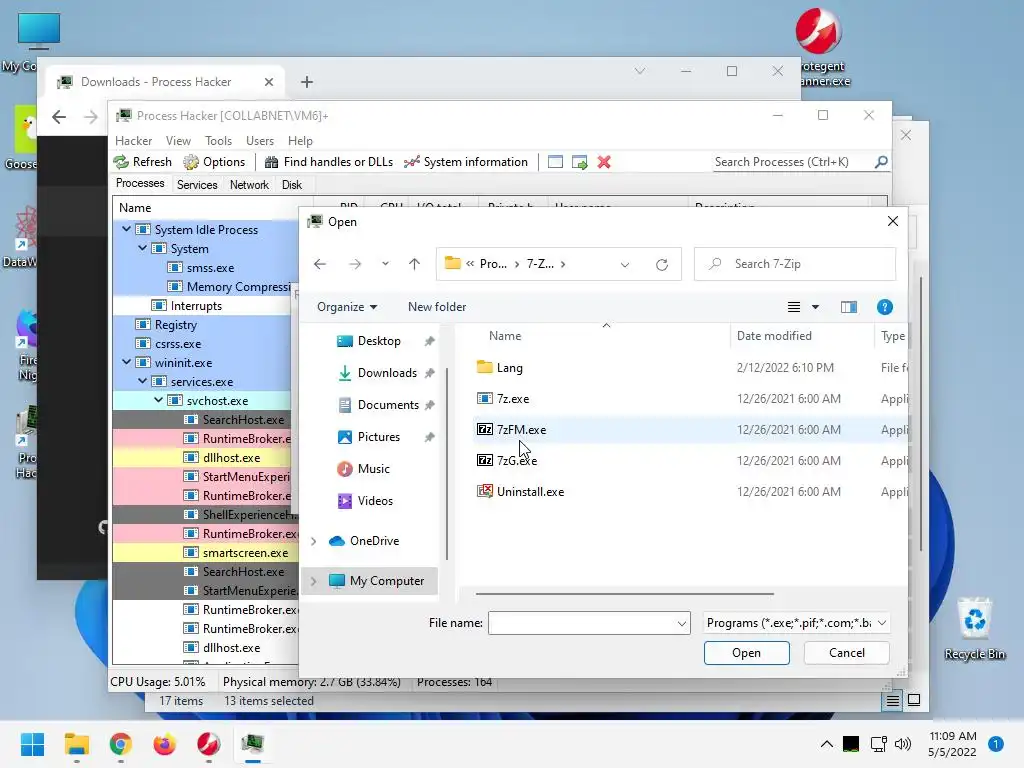Collapse the System Idle Process node
1024x768 pixels.
[127, 229]
